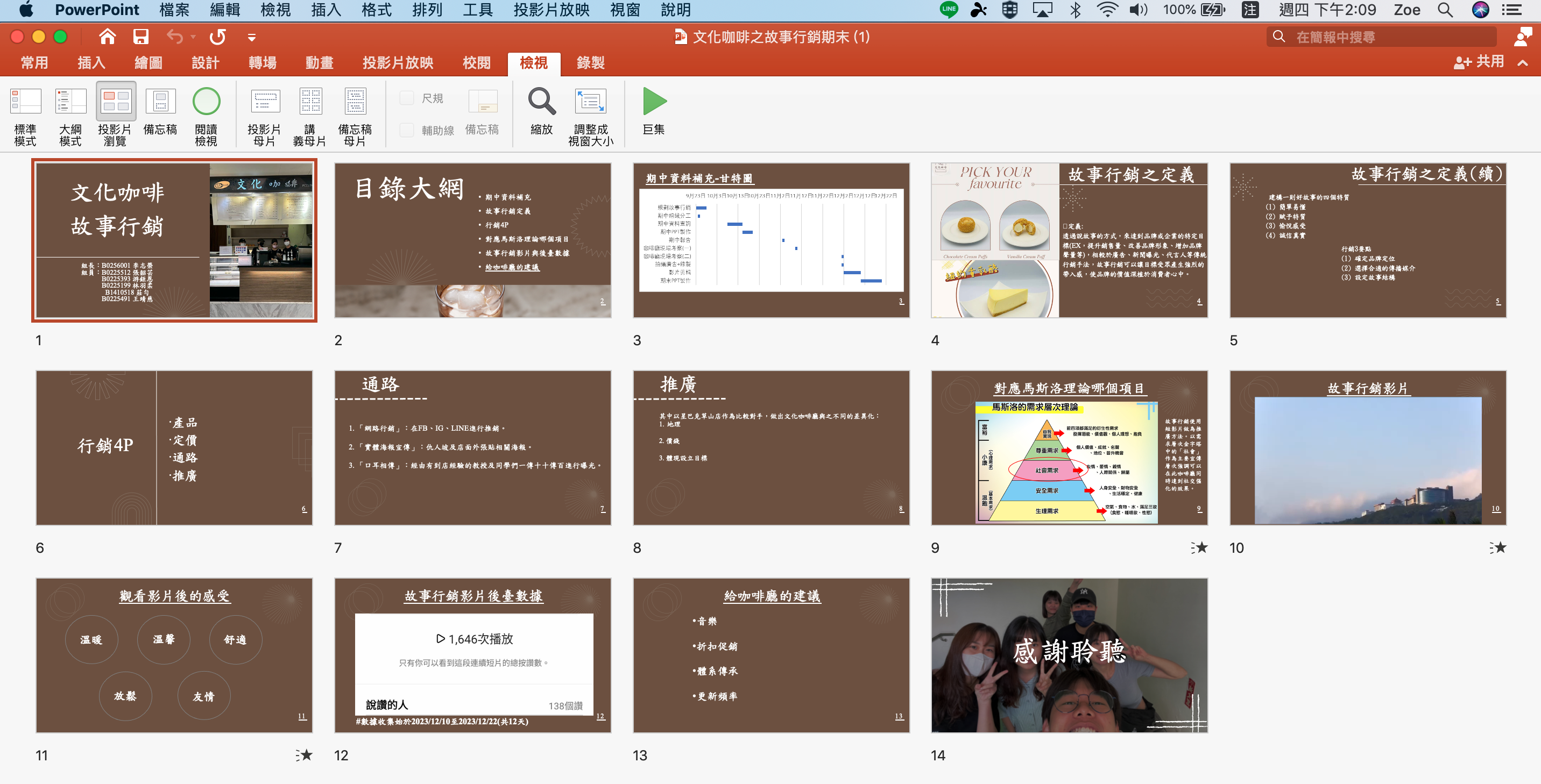The image size is (1541, 784).
Task: Select slide 9 Maslow pyramid thumbnail
Action: pyautogui.click(x=1069, y=447)
